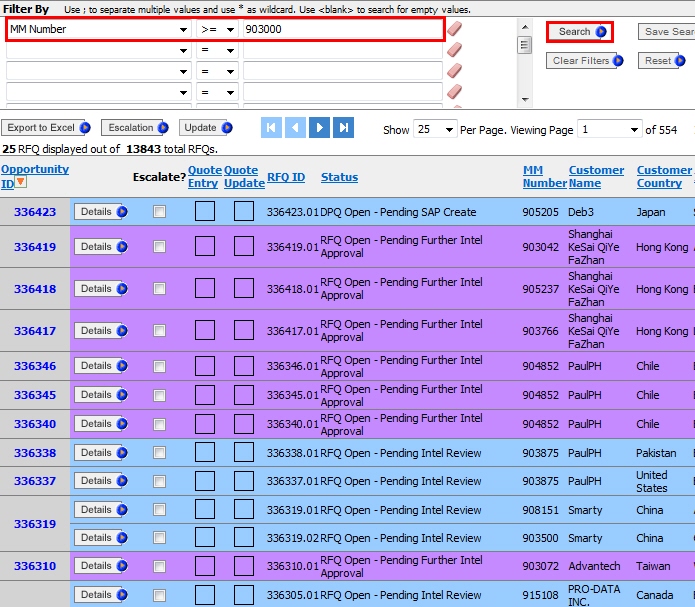Click Export to Excel button
Screen dimensions: 695x607
[46, 128]
